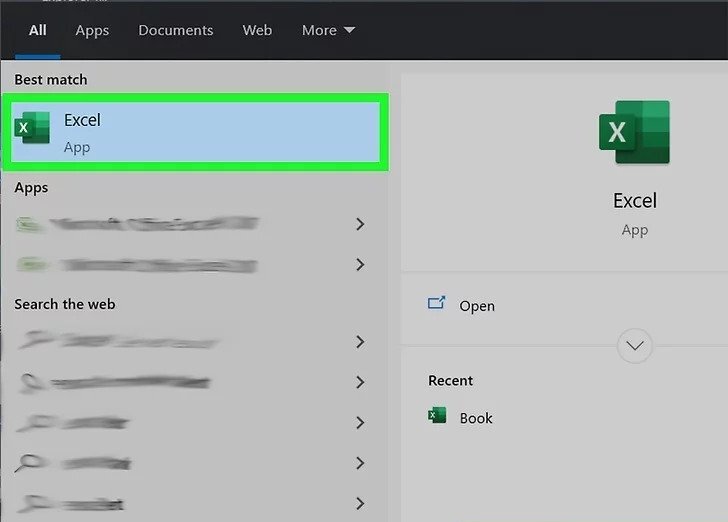Click the Search the web heading

[x=65, y=304]
